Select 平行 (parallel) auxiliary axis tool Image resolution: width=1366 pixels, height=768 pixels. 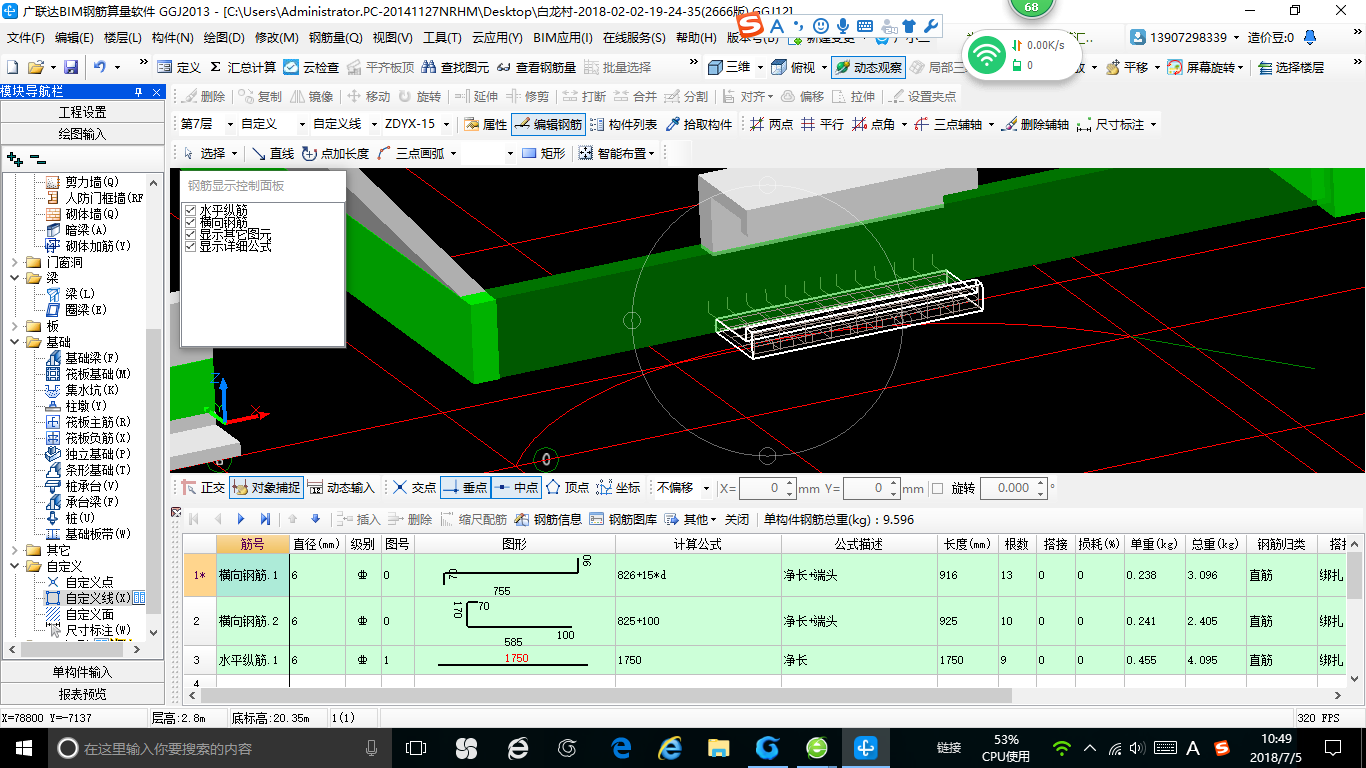click(x=822, y=124)
